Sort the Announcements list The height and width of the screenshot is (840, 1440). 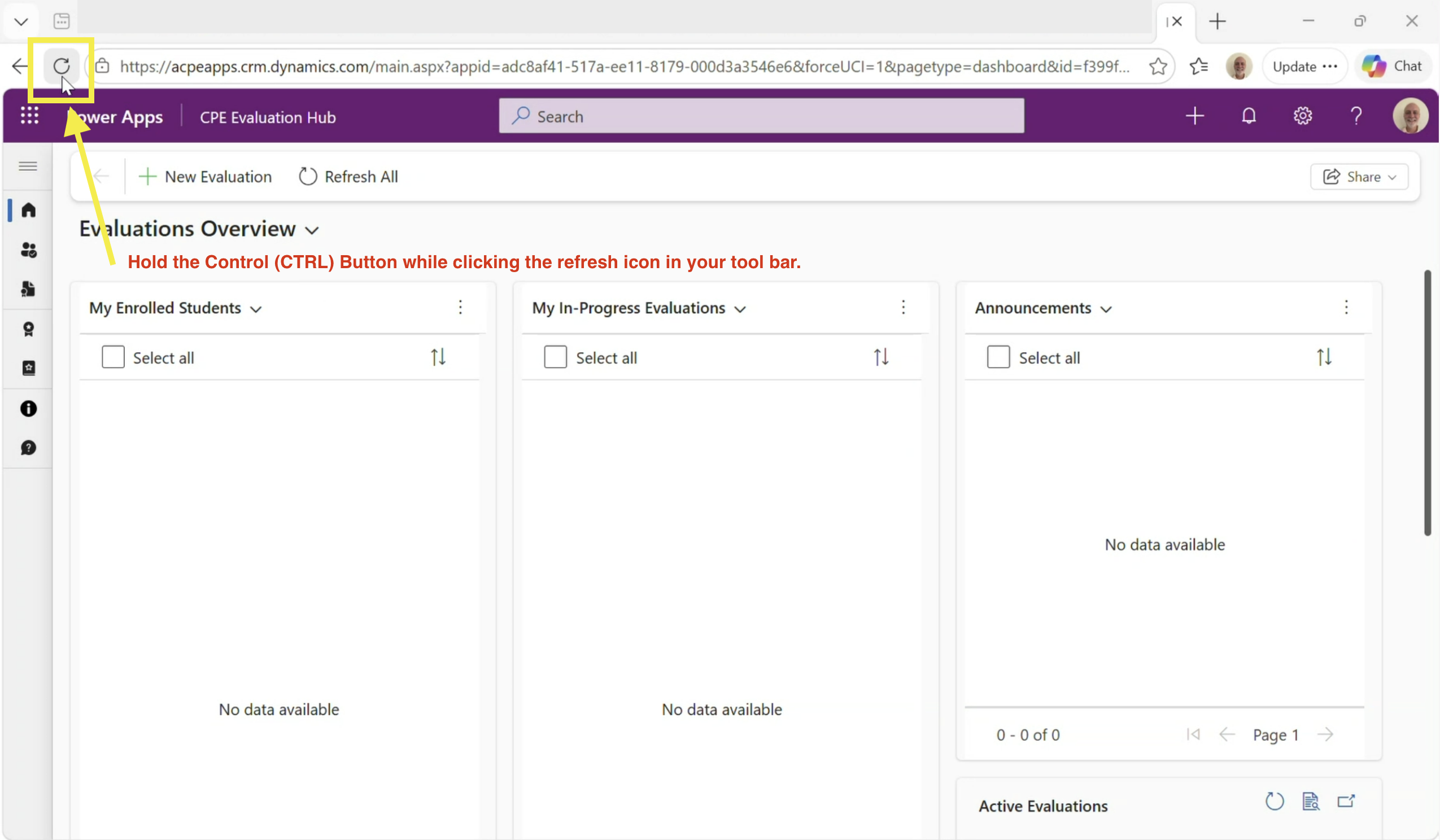click(x=1324, y=357)
